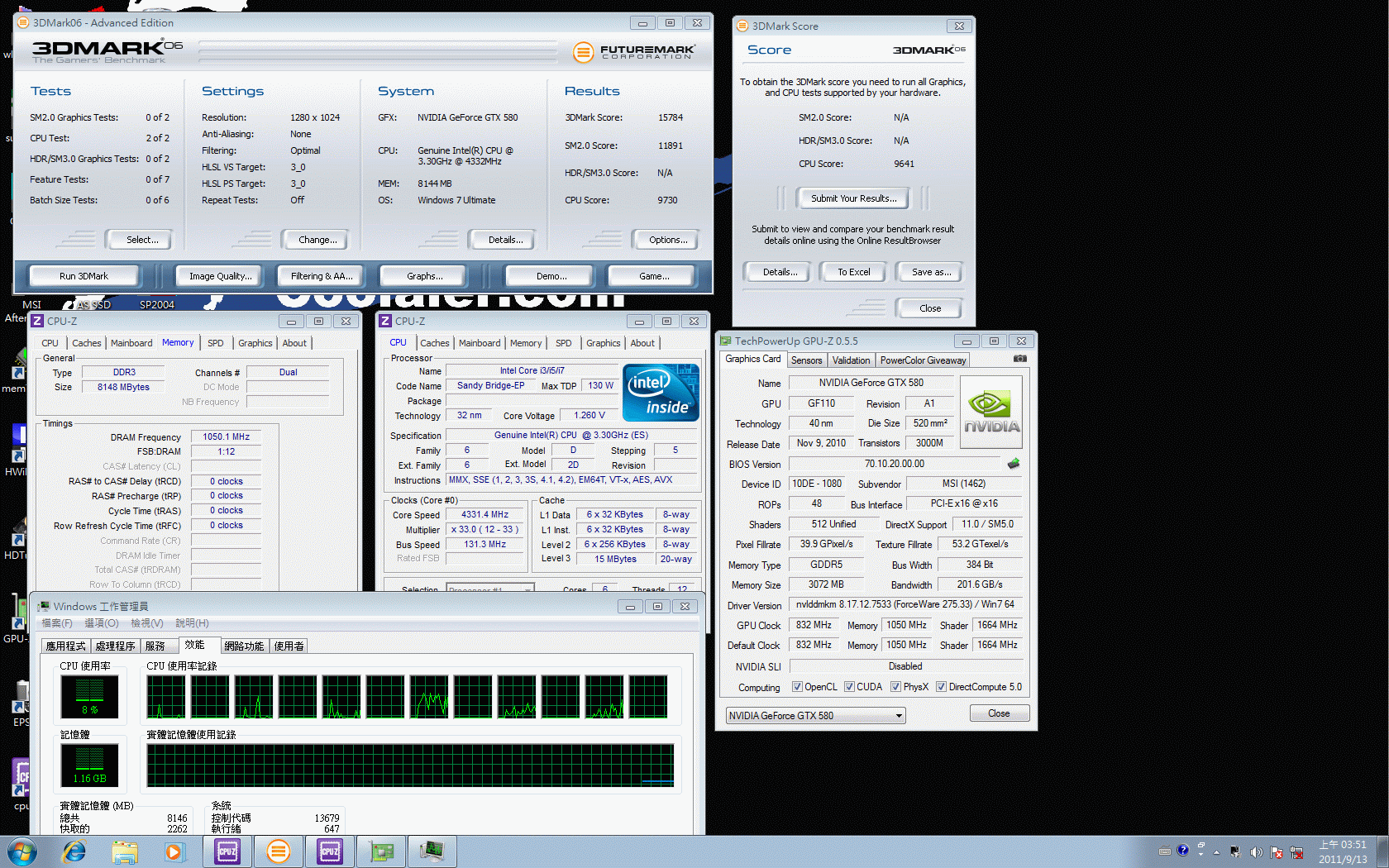Open the NVIDIA GeForce GTX 580 dropdown

pos(815,716)
